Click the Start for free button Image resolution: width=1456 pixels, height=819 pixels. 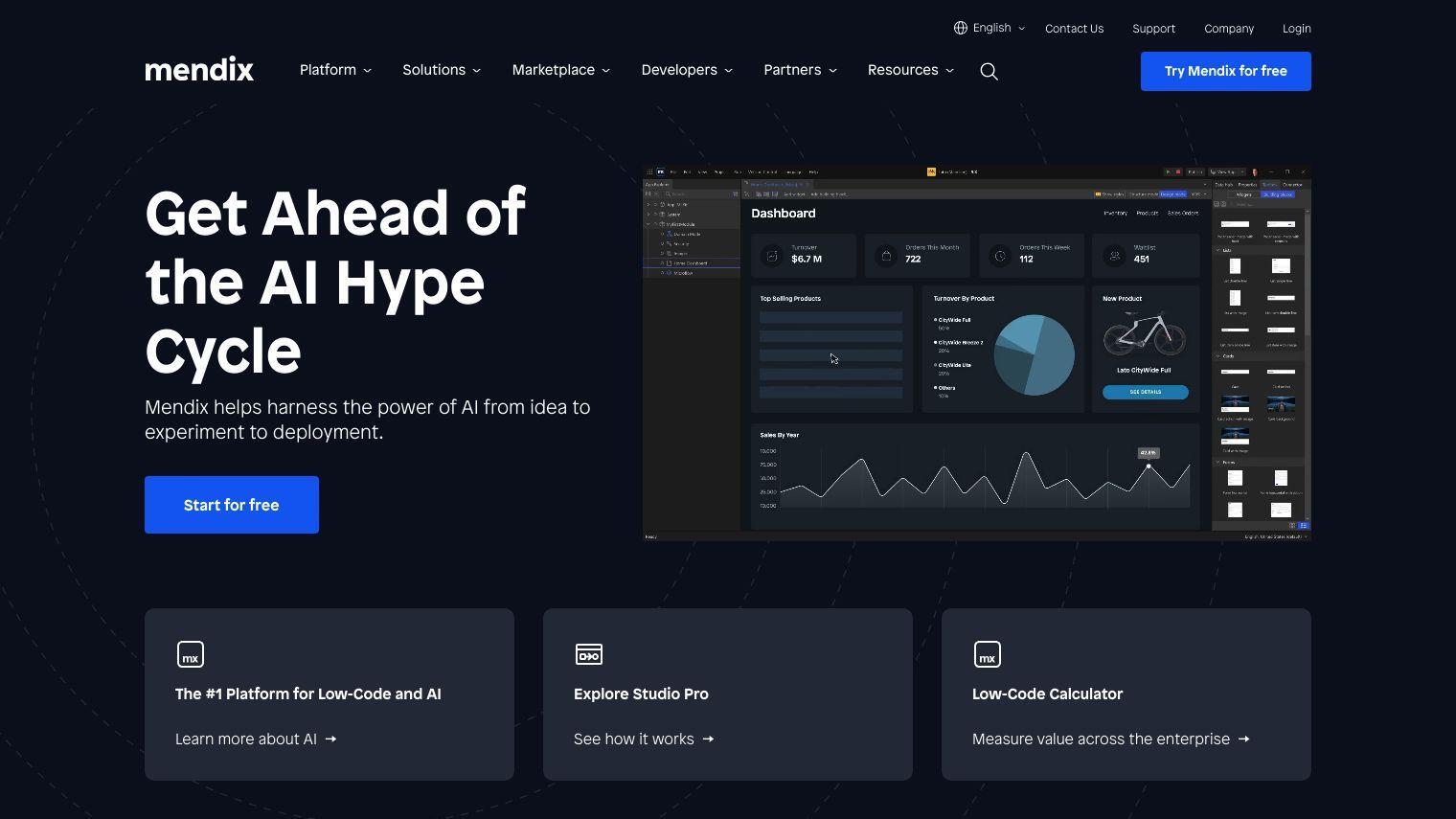[232, 505]
